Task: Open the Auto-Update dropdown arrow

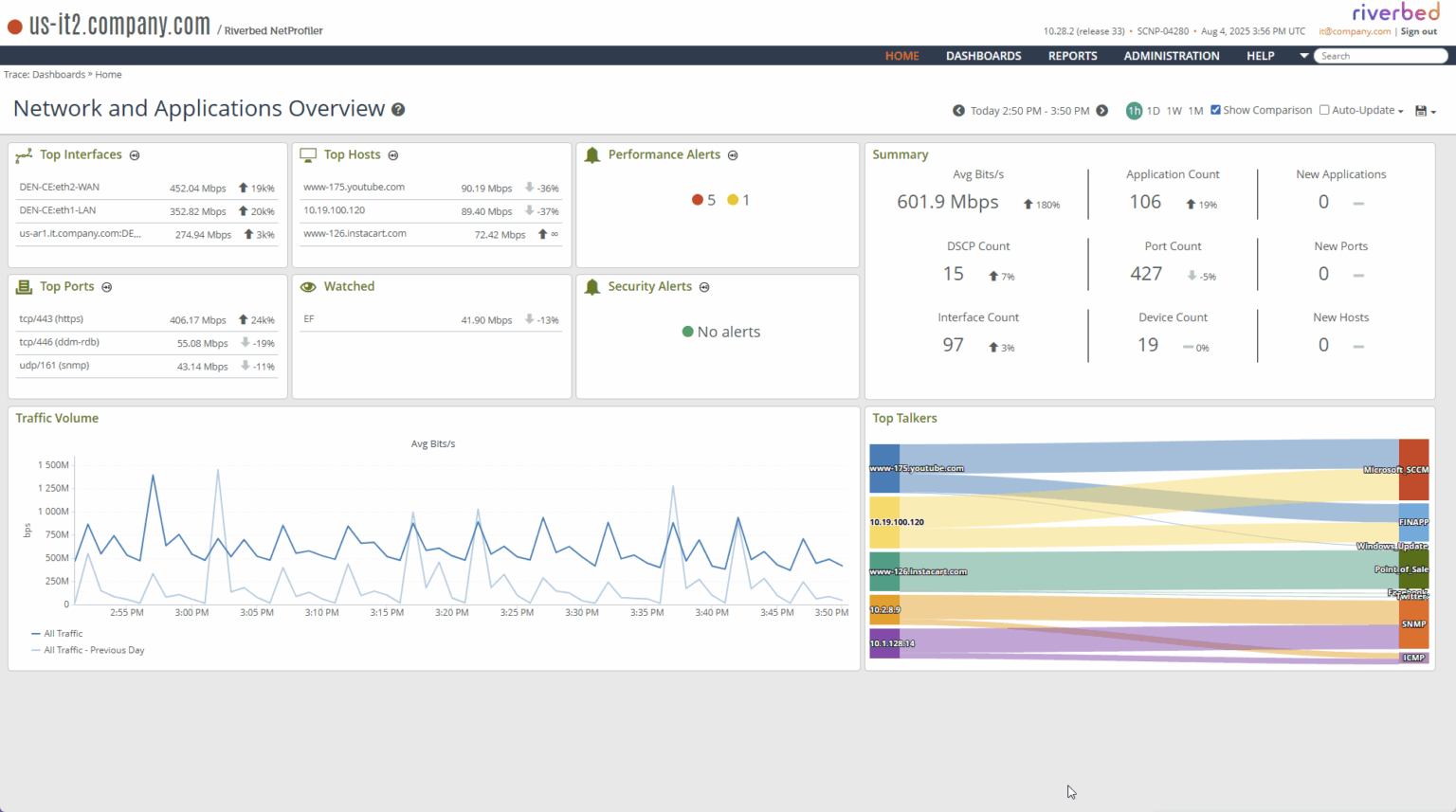Action: (1400, 110)
